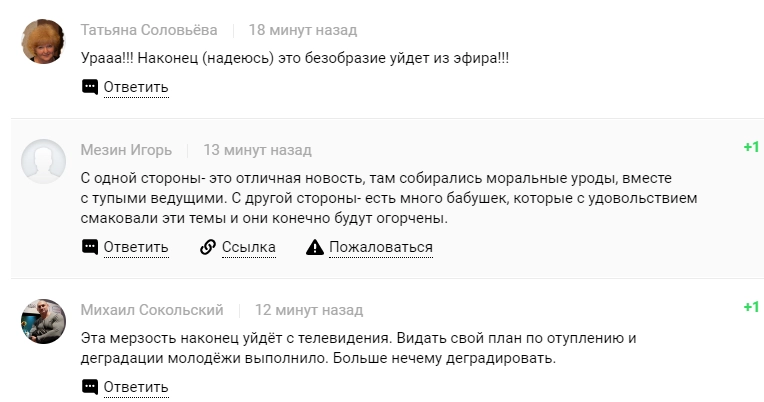Click the speech bubble icon under Татьяна Соловьёва's comment
764x402 pixels.
90,87
